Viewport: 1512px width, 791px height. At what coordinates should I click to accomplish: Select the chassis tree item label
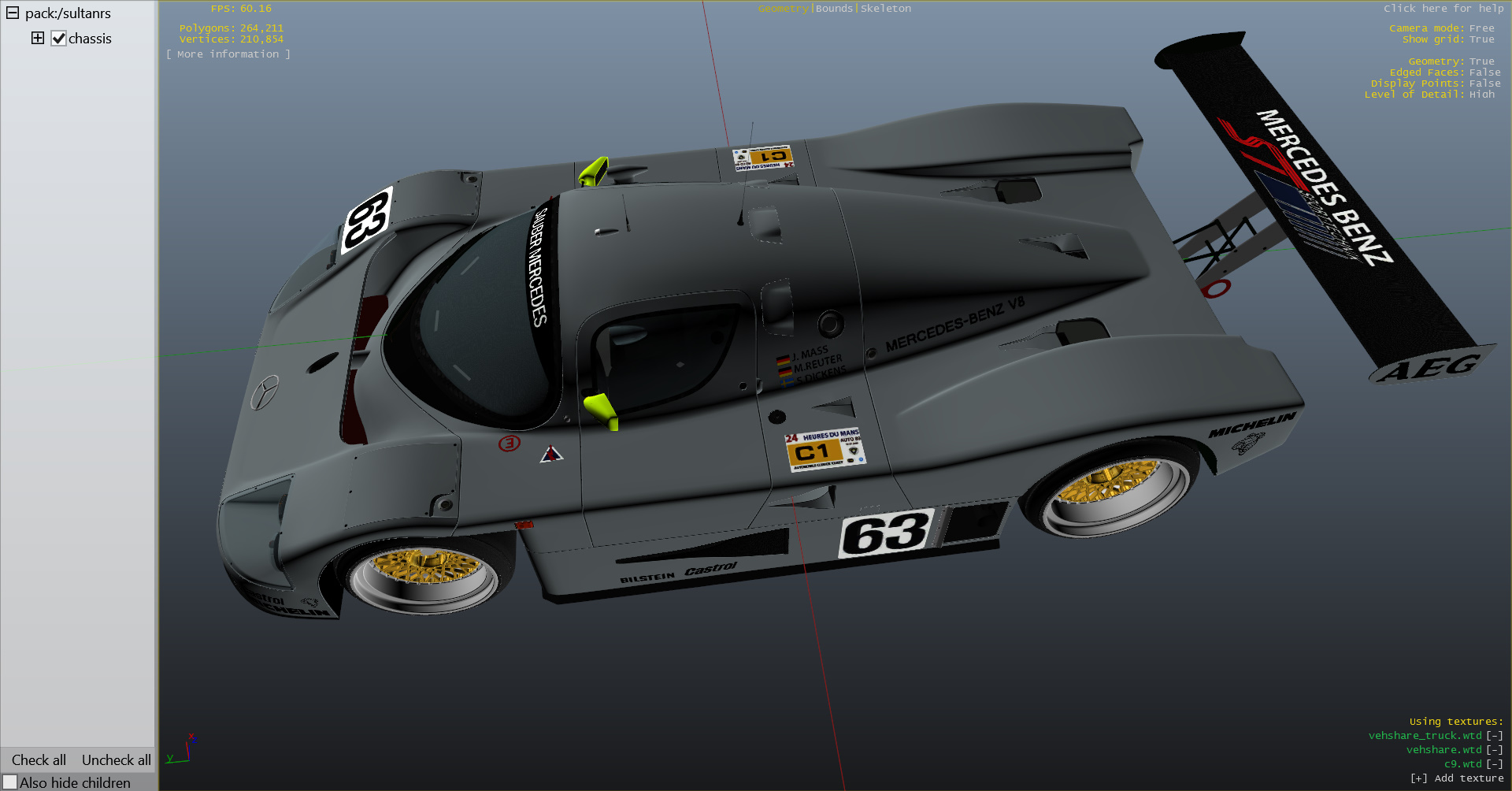90,39
